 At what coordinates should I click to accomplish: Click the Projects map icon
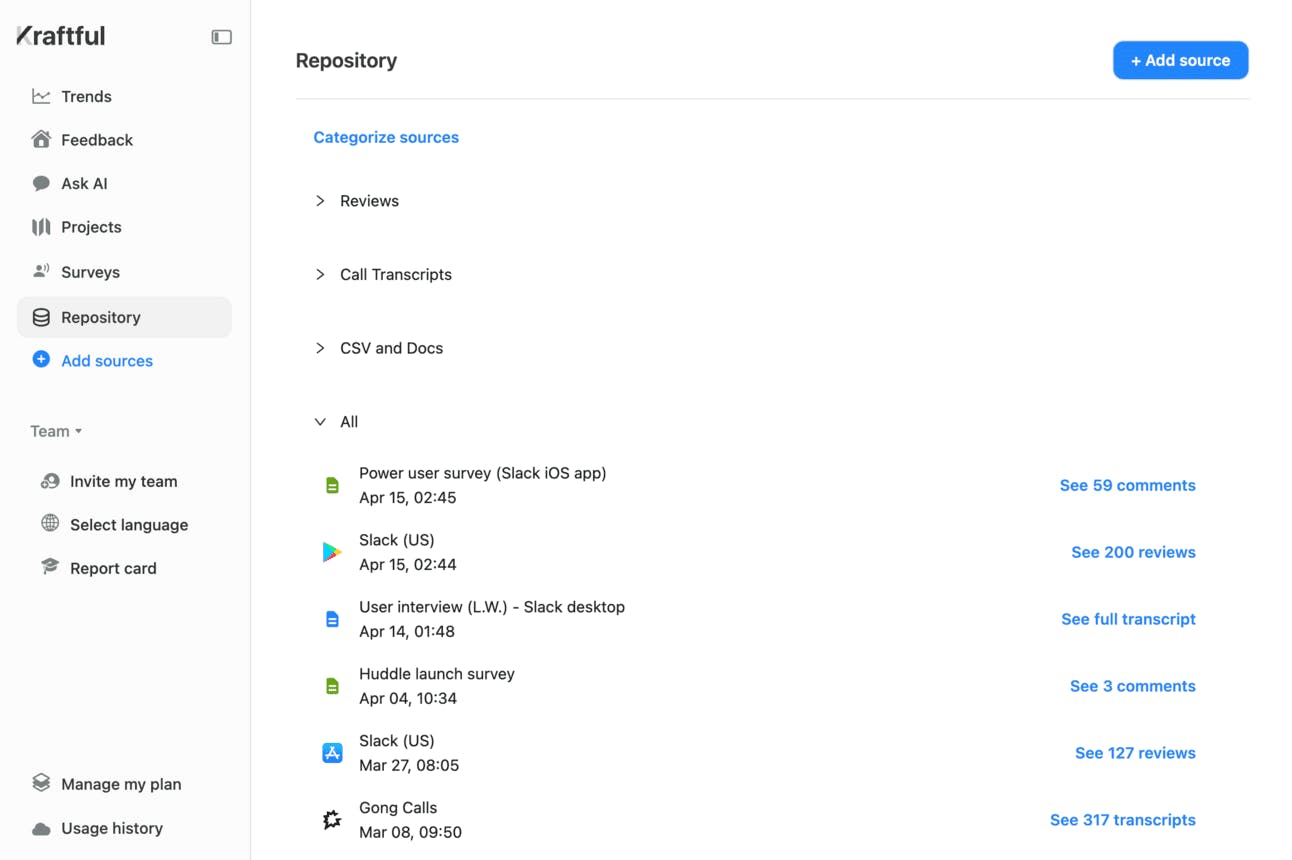pyautogui.click(x=41, y=227)
